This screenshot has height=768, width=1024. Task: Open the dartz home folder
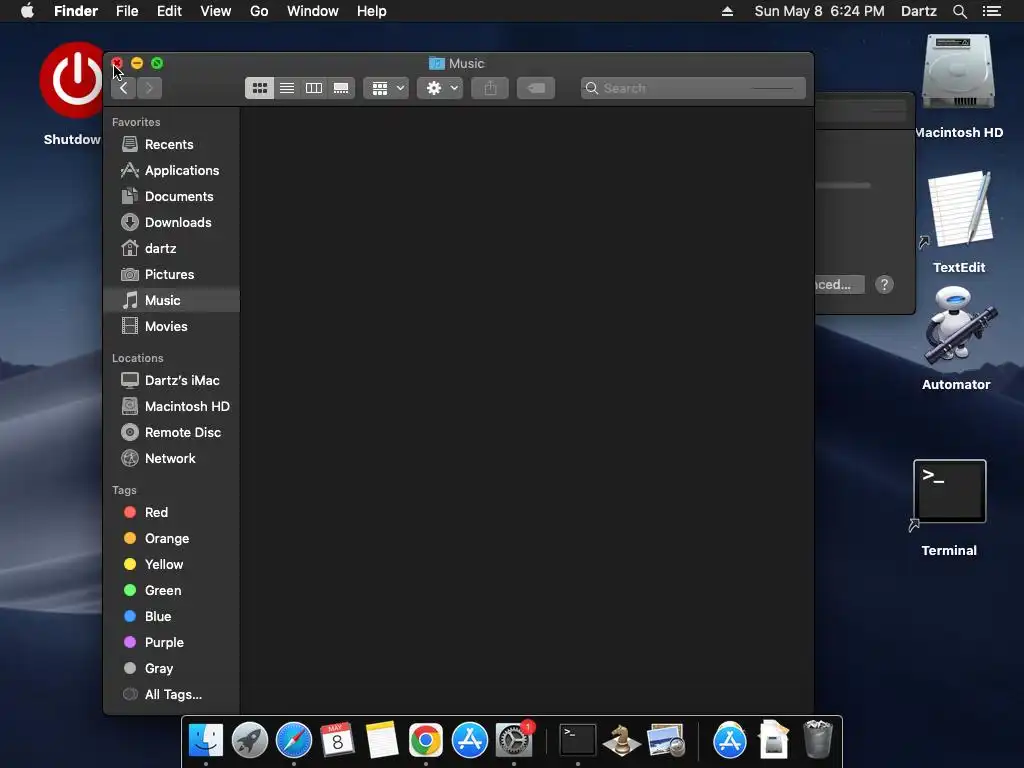(171, 249)
